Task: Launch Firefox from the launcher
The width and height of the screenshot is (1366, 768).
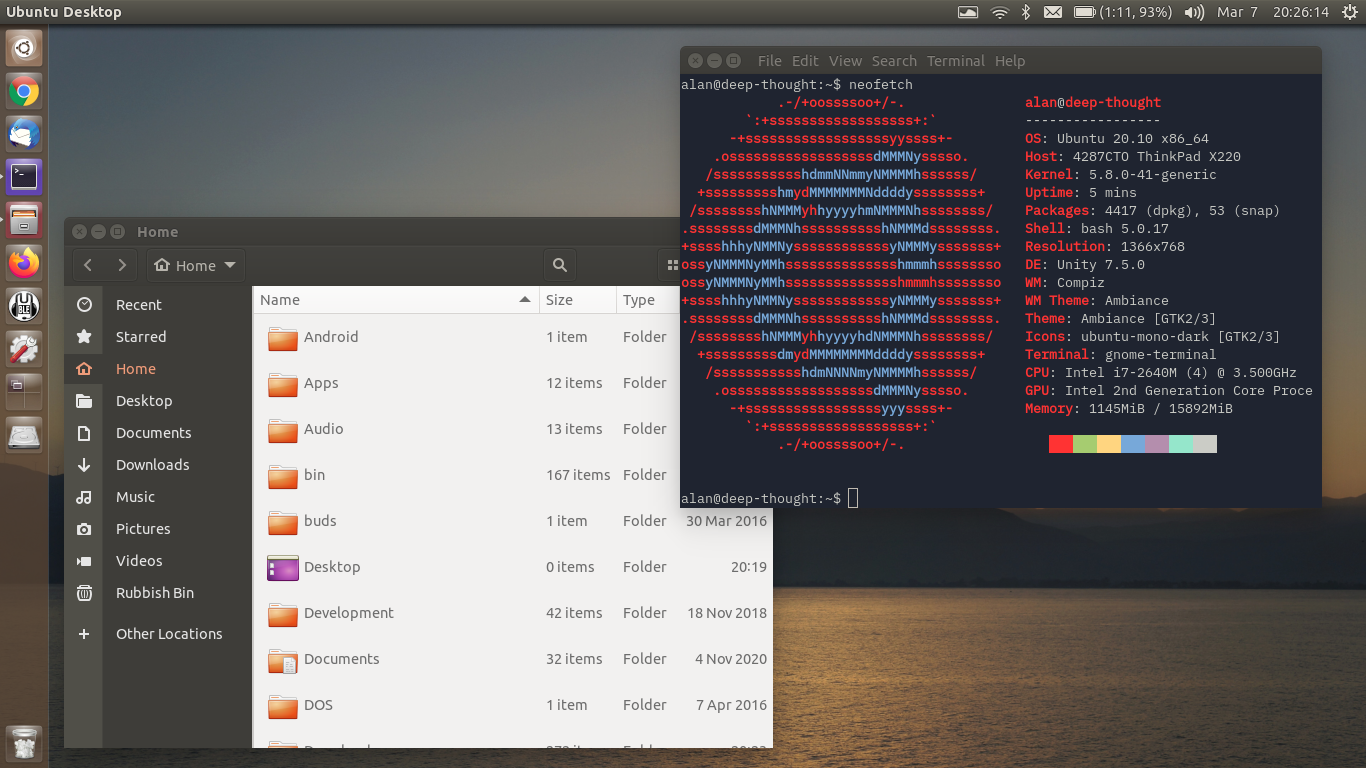Action: point(24,263)
